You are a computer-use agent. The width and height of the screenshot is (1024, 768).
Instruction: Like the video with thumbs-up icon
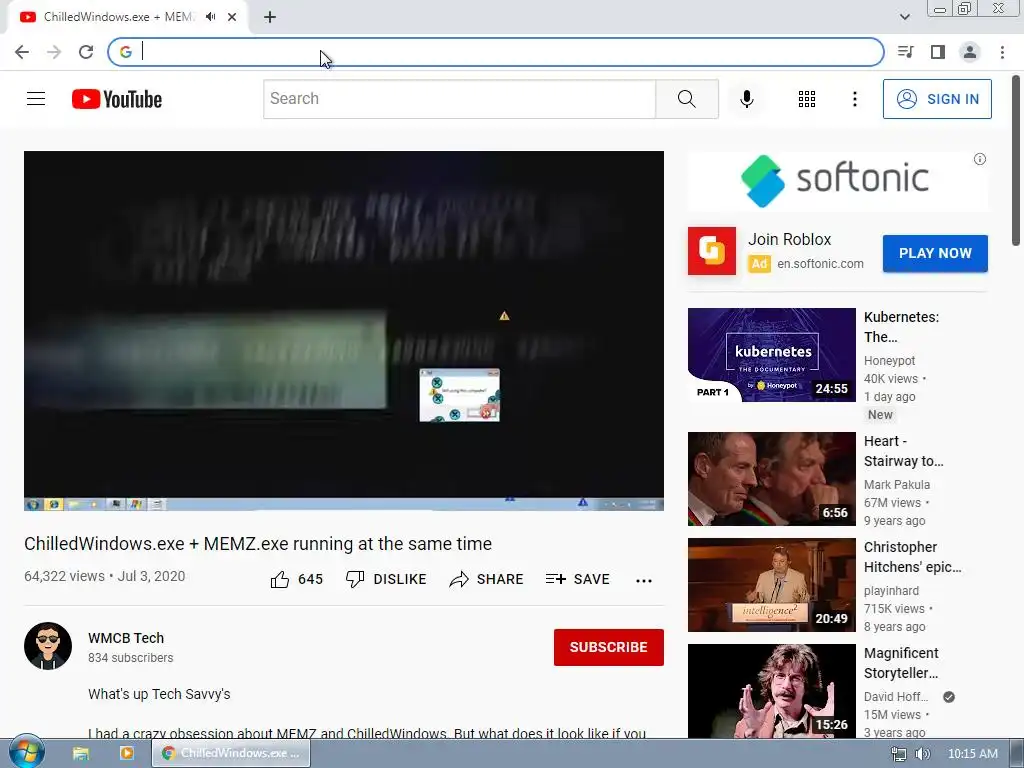280,579
